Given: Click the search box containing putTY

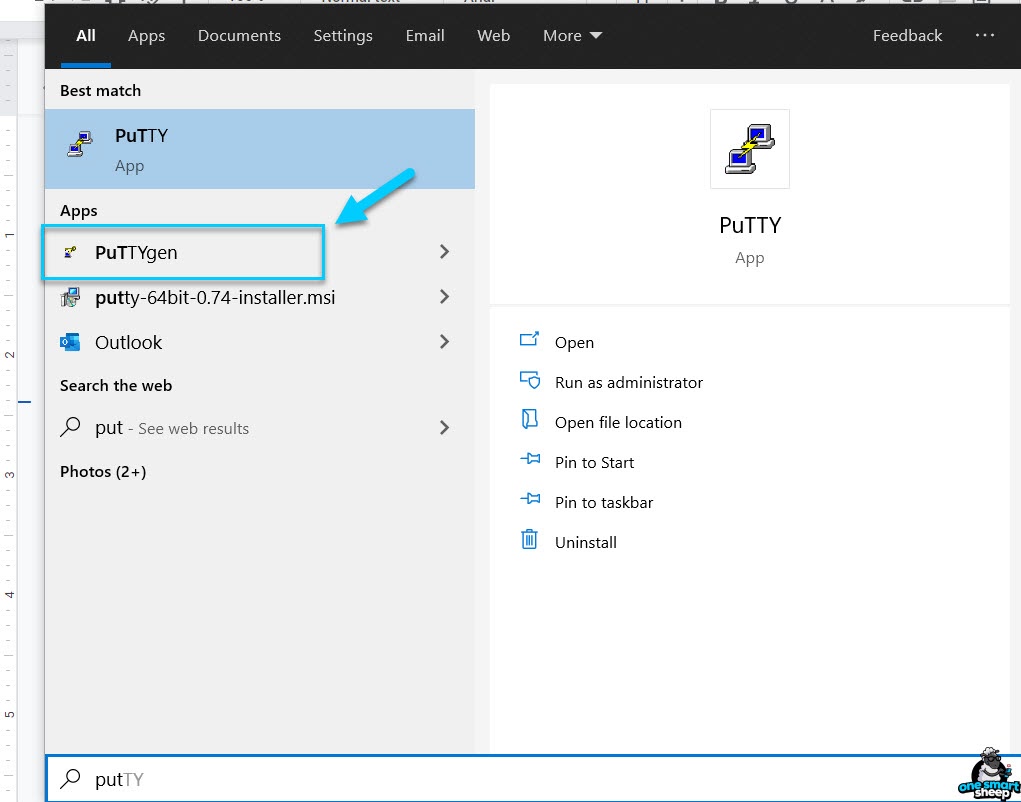Looking at the screenshot, I should pos(533,779).
